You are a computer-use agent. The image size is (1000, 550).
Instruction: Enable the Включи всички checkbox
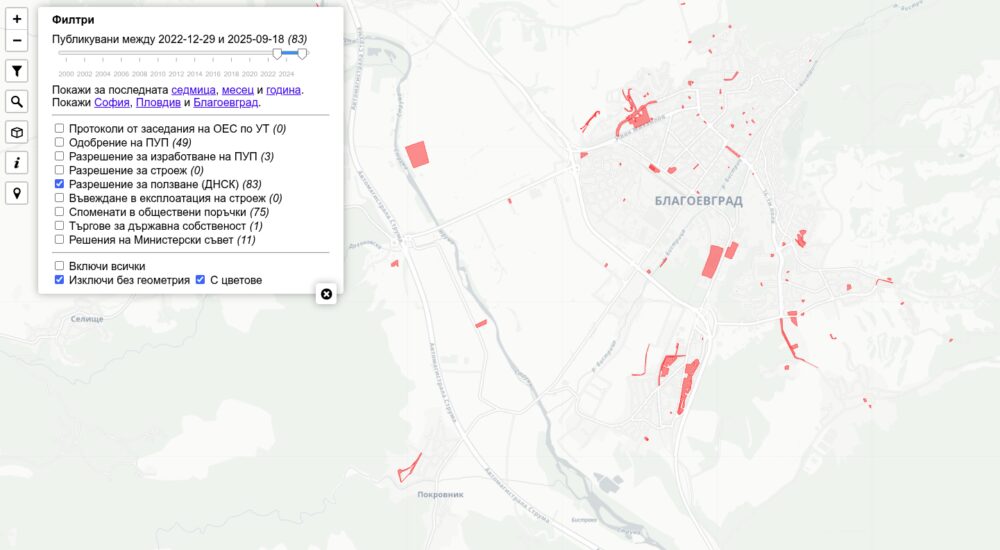59,265
